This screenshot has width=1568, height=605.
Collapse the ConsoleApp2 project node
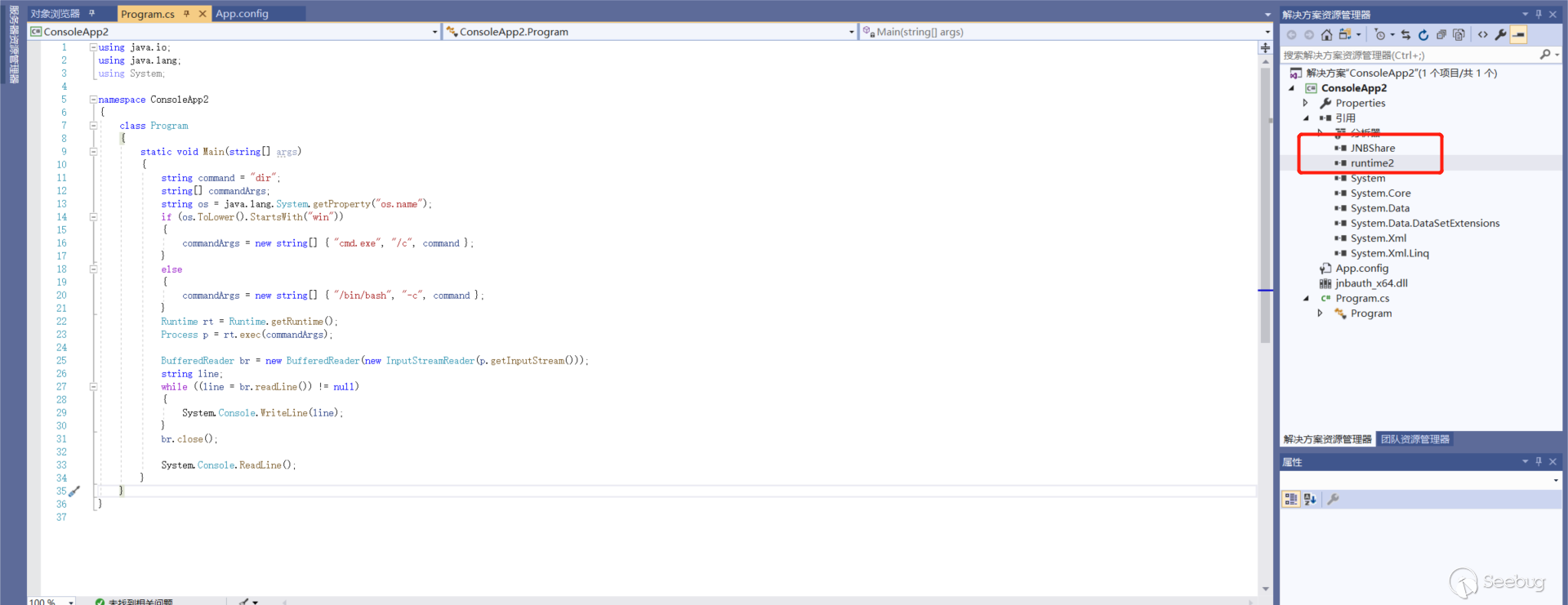point(1292,88)
